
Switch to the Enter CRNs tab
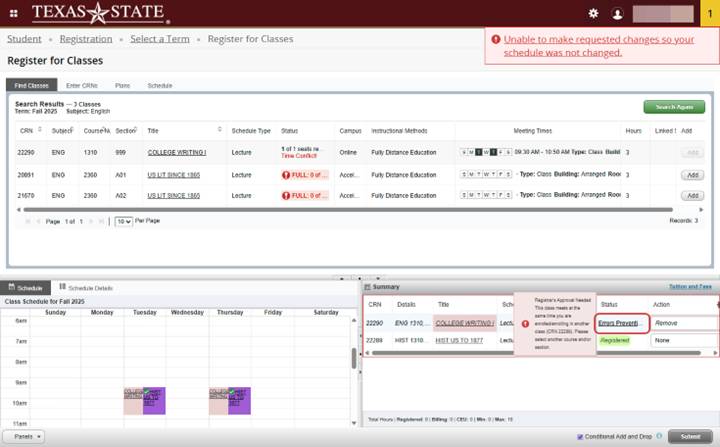point(81,86)
